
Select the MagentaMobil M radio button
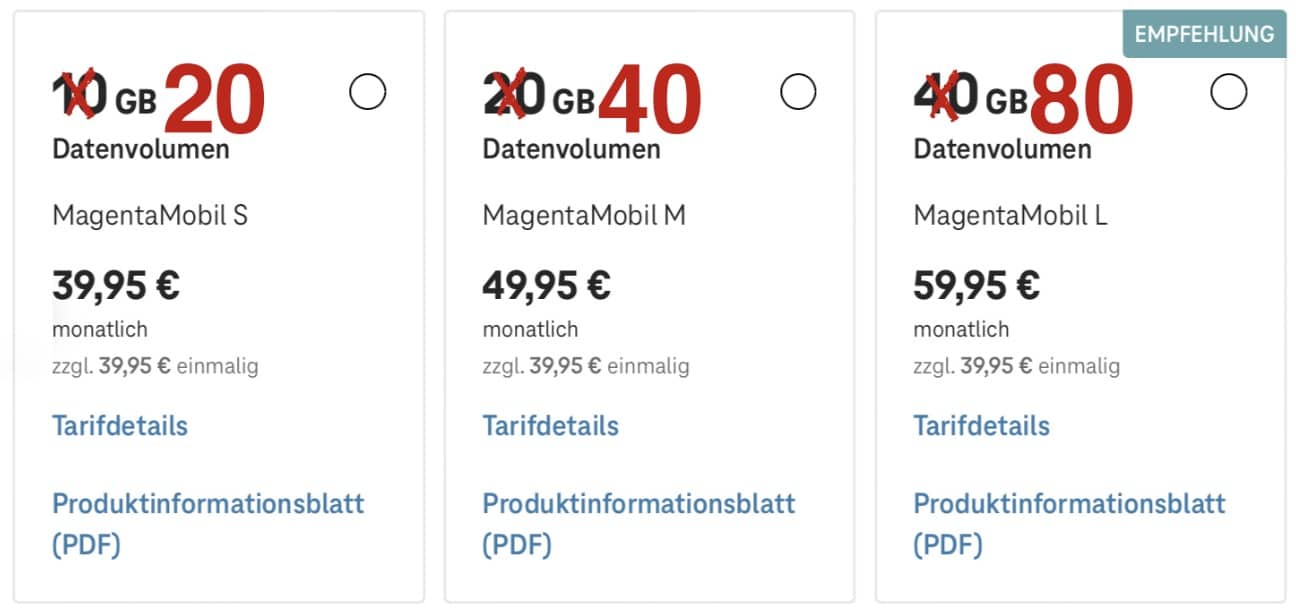pyautogui.click(x=798, y=93)
